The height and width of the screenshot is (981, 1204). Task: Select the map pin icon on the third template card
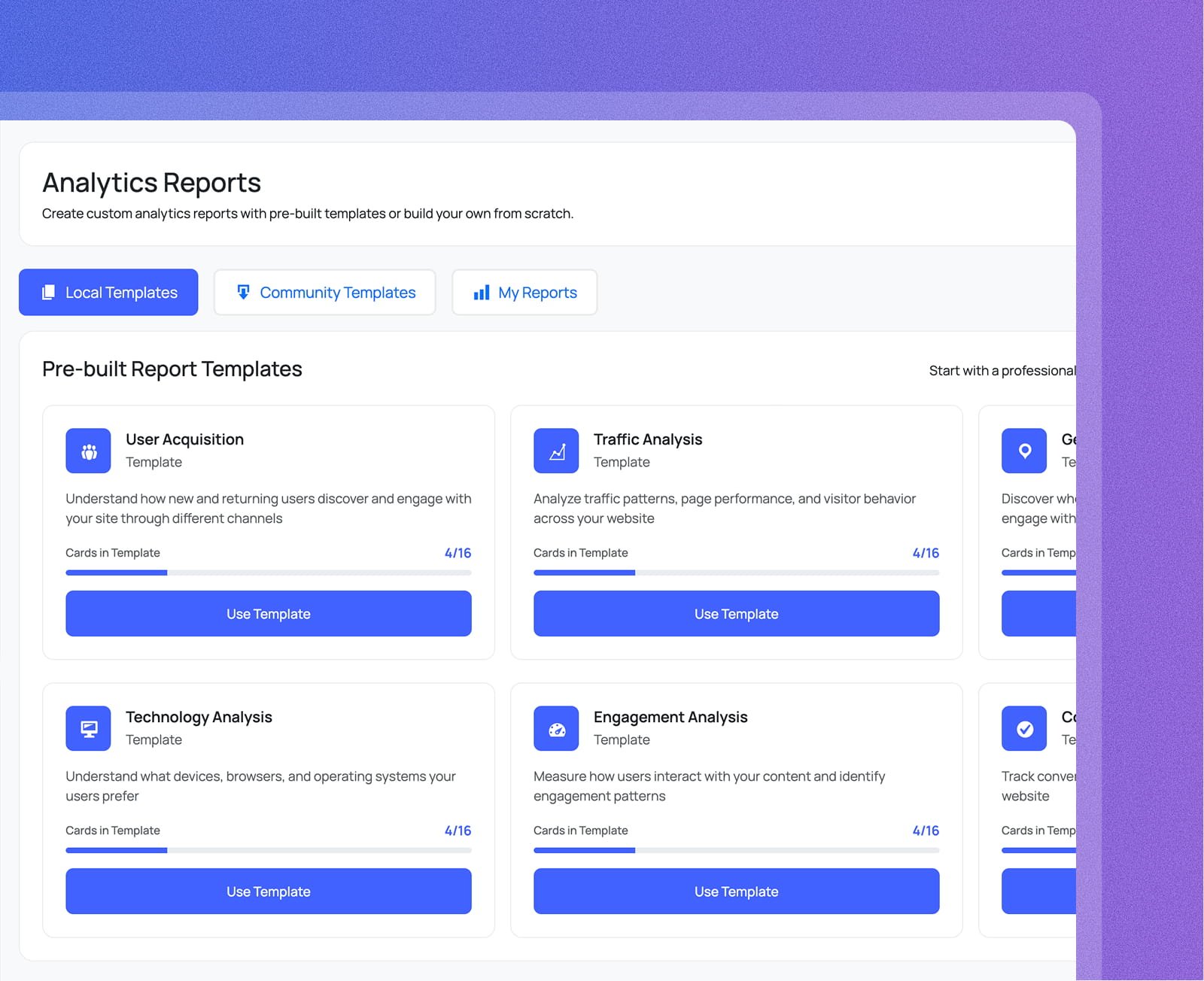[x=1023, y=451]
